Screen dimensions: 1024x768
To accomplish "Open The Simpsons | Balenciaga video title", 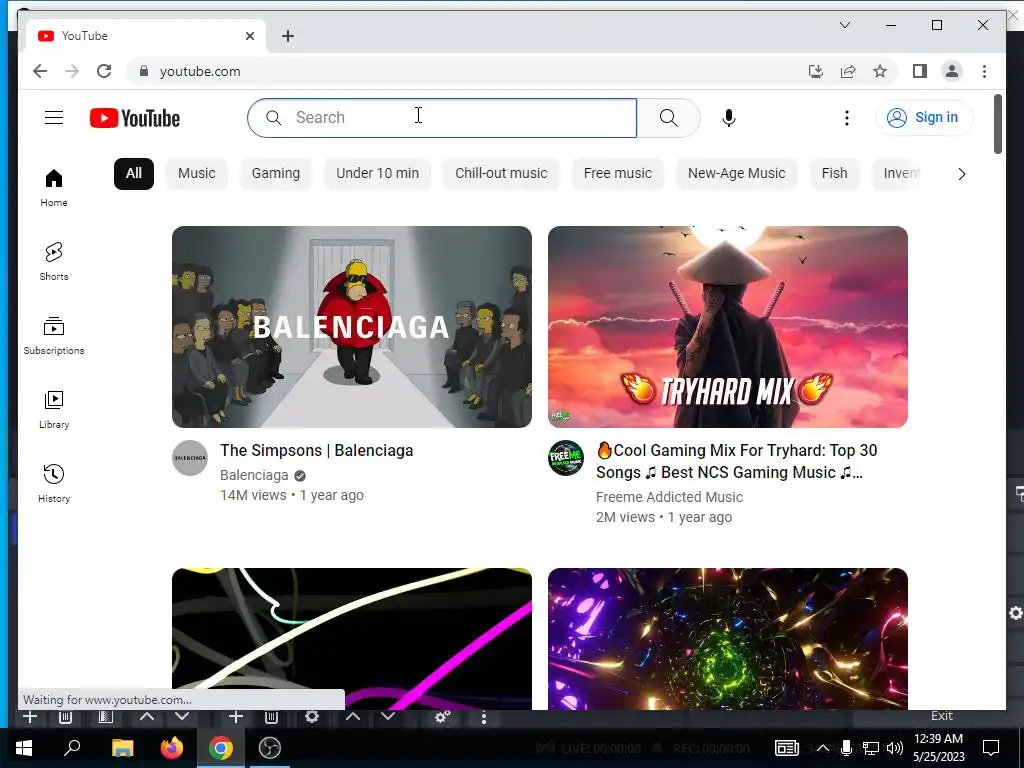I will [317, 451].
